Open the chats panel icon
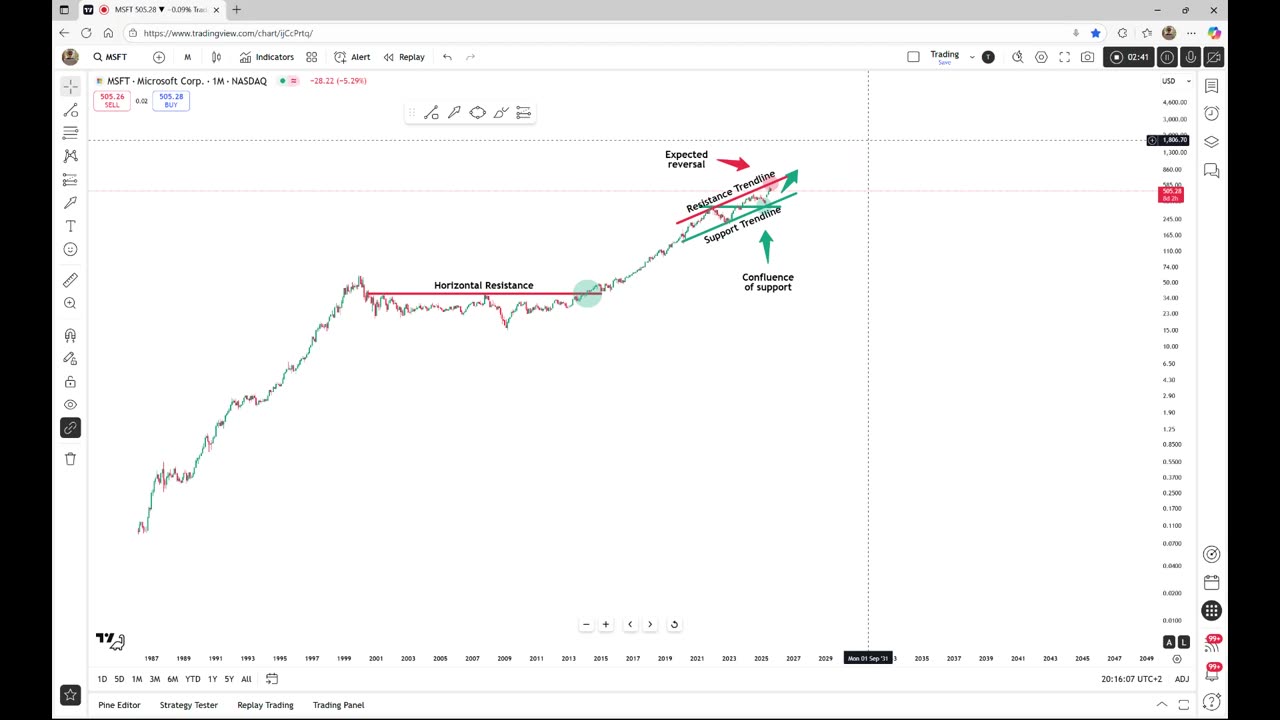This screenshot has height=720, width=1280. click(x=1212, y=171)
